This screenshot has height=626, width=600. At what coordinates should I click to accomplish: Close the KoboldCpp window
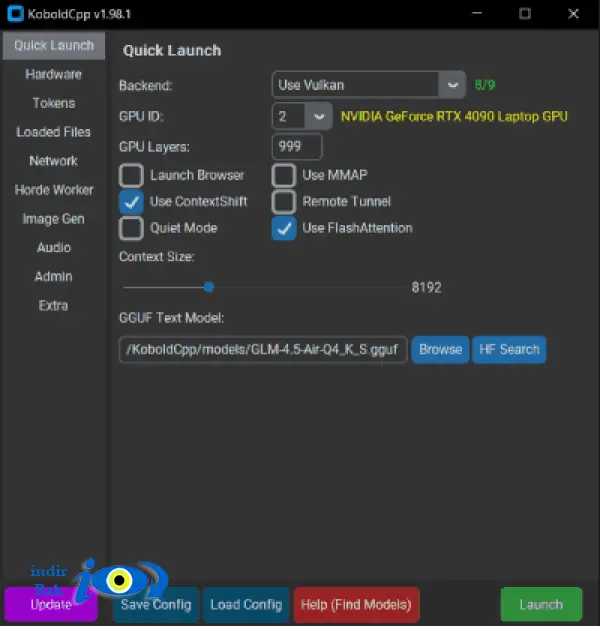[x=573, y=14]
